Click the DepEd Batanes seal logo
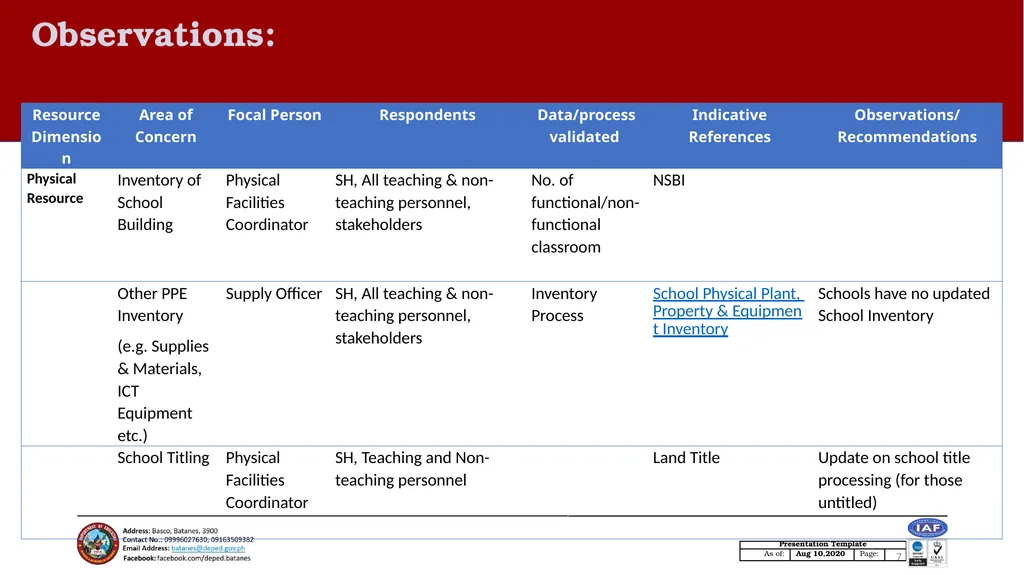Screen dimensions: 1024x575 98,543
